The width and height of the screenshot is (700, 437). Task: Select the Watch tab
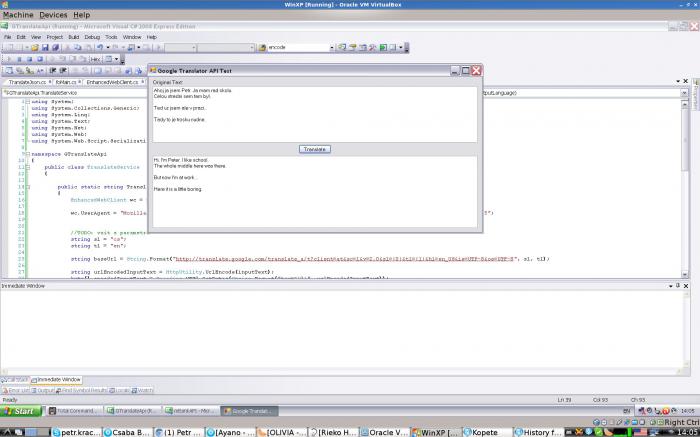[142, 390]
